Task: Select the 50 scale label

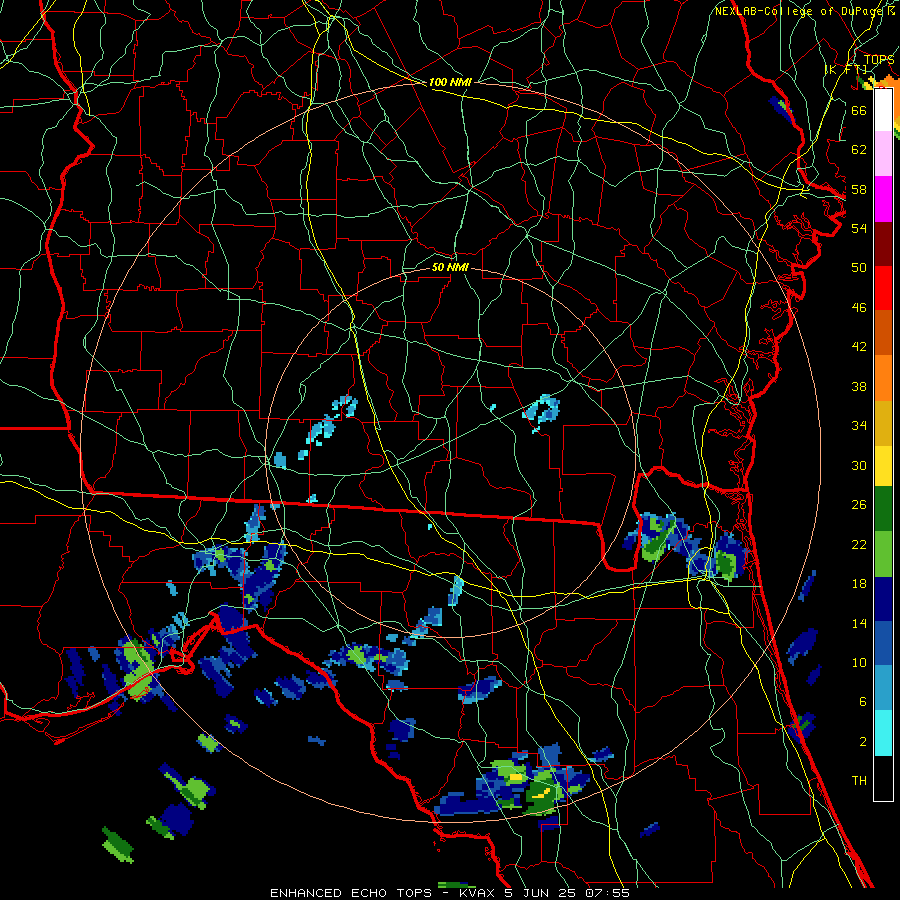Action: click(x=859, y=267)
